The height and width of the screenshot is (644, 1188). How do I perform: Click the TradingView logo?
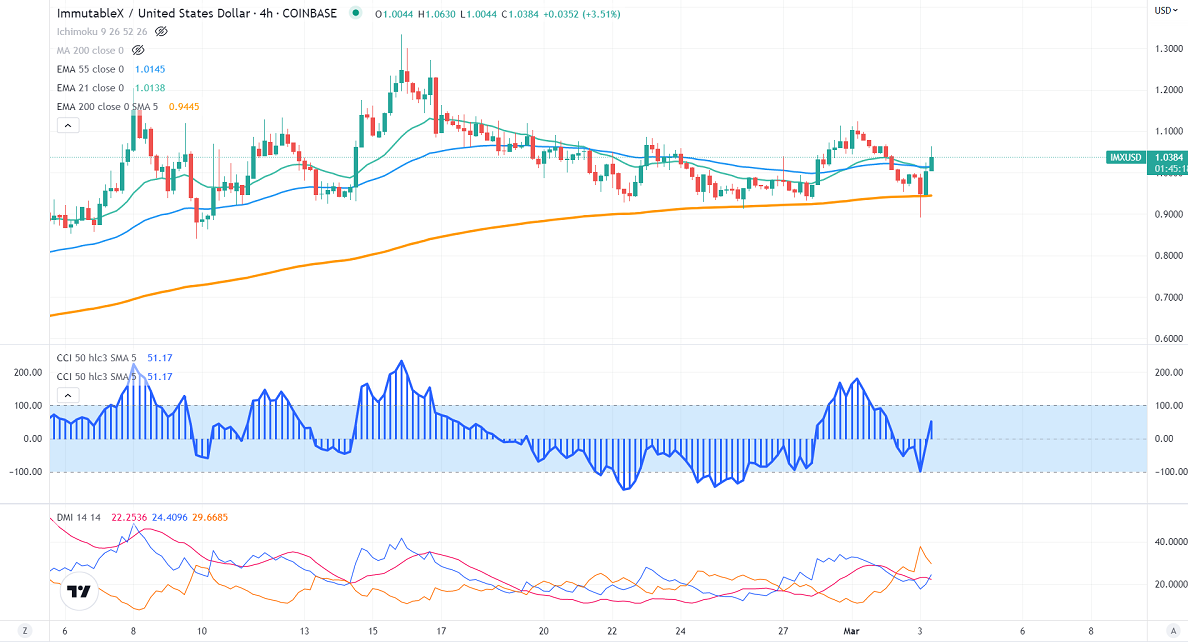coord(78,592)
